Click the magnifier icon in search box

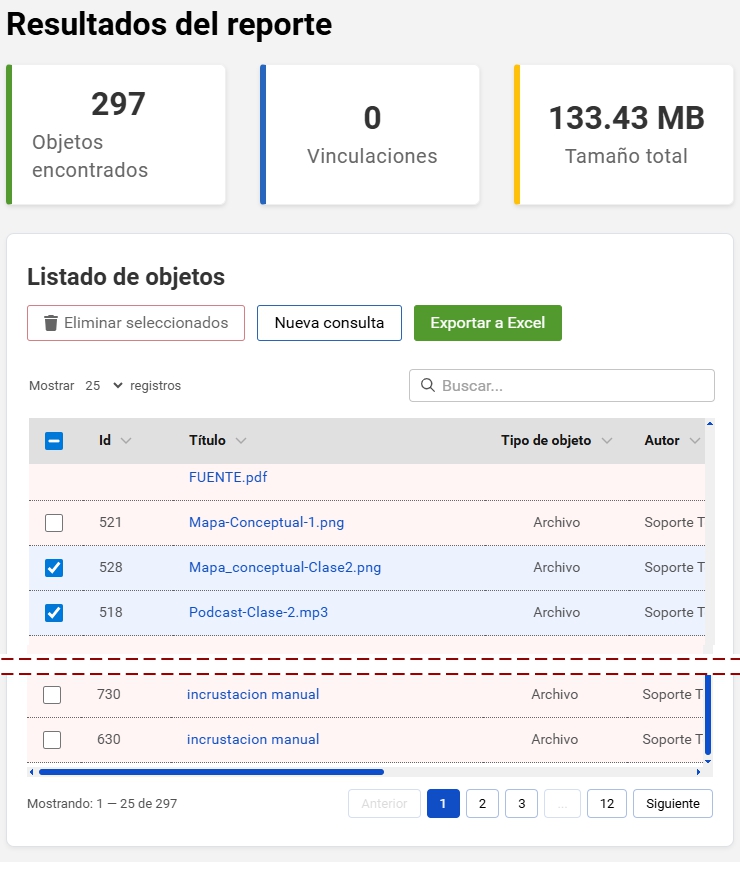427,386
